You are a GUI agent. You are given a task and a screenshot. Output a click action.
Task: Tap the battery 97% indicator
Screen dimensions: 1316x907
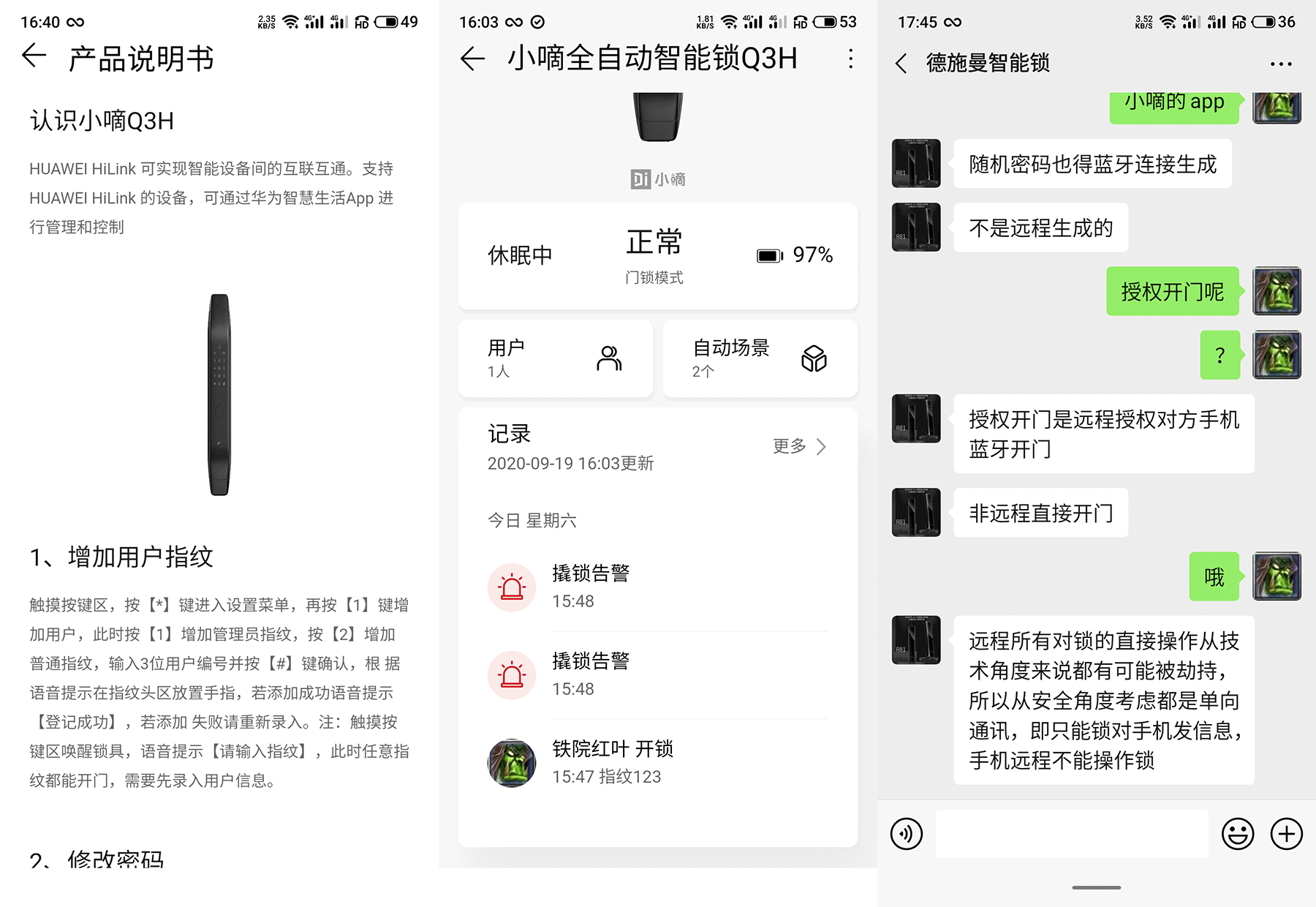coord(795,255)
